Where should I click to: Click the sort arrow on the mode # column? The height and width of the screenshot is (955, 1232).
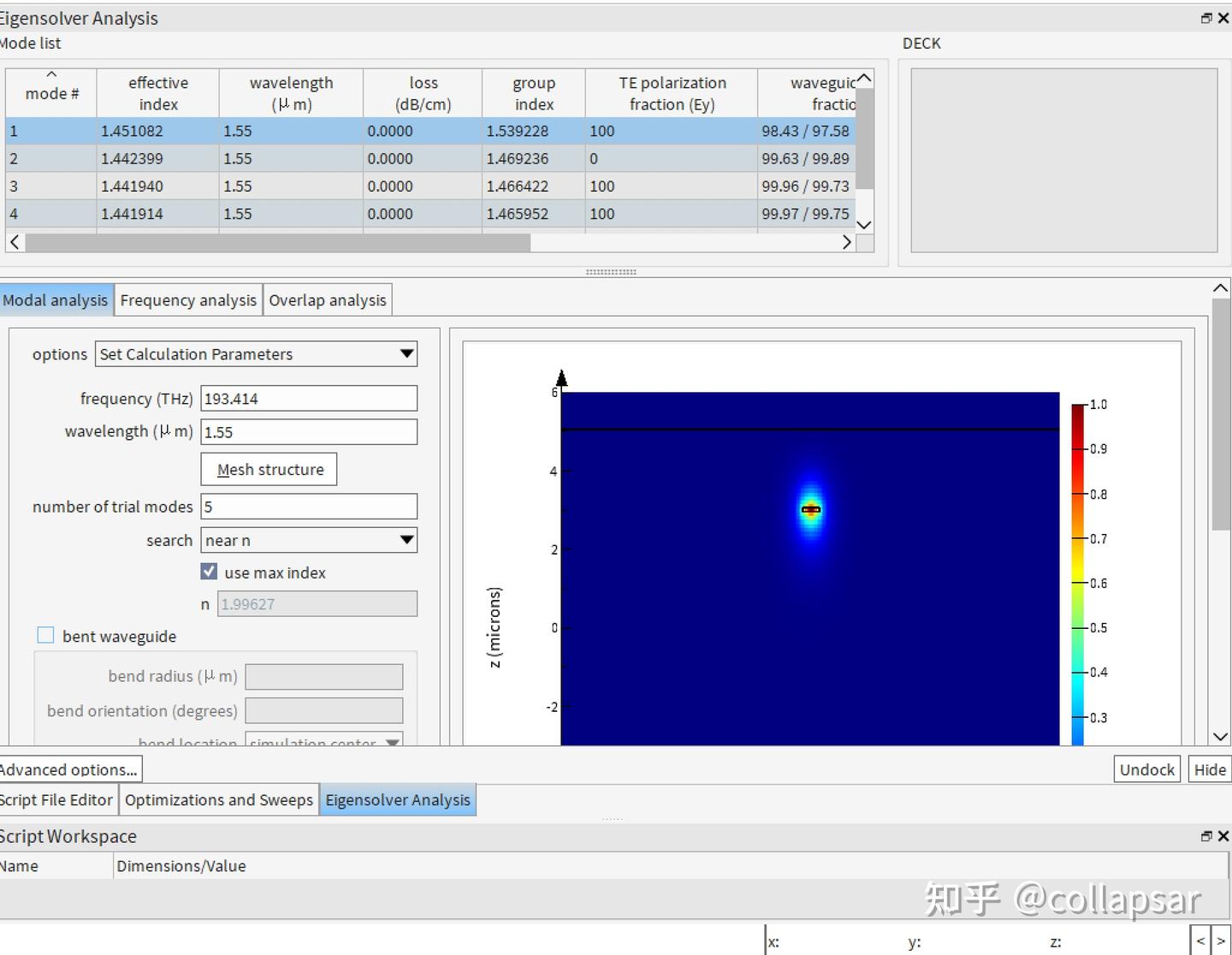click(51, 75)
